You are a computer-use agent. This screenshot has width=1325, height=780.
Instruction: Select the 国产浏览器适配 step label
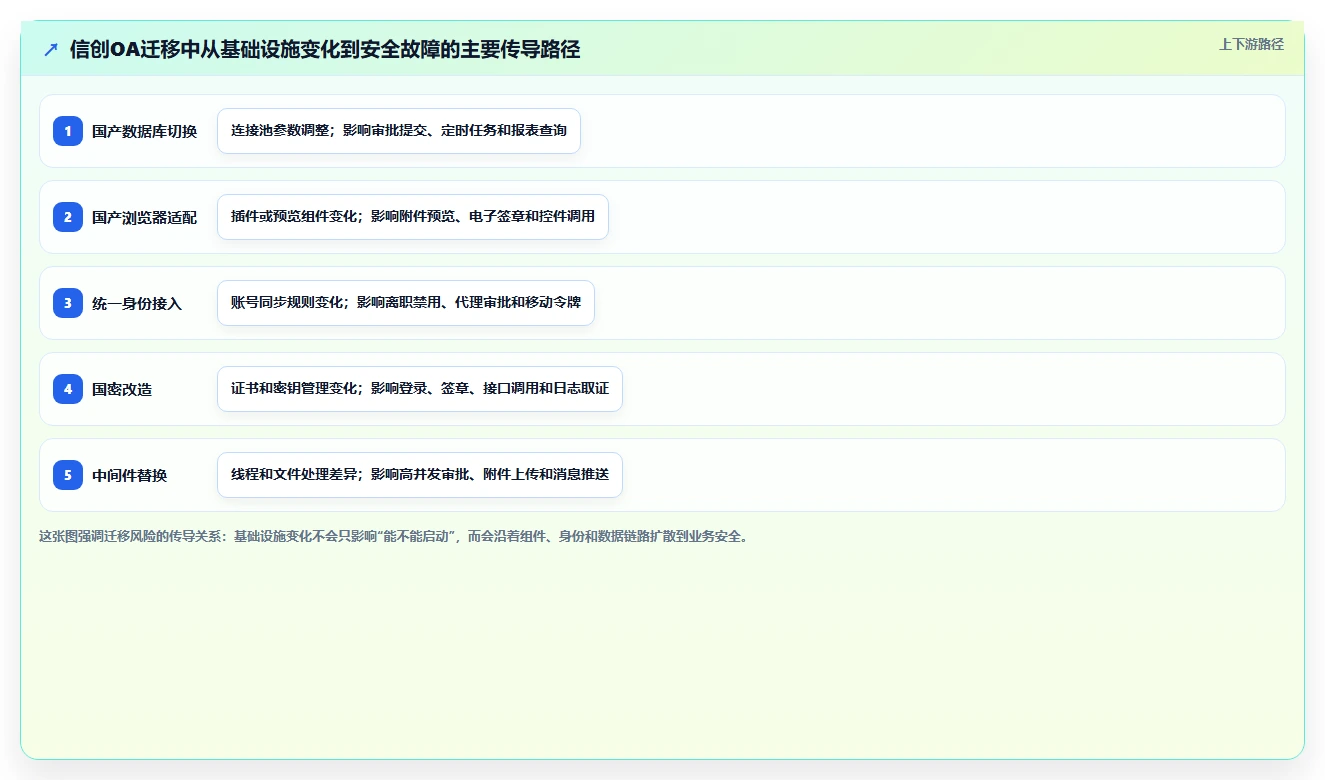pyautogui.click(x=145, y=218)
